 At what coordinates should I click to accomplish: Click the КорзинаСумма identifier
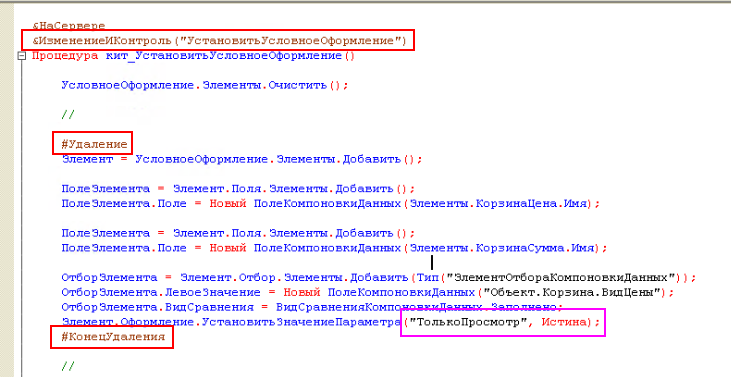point(520,248)
